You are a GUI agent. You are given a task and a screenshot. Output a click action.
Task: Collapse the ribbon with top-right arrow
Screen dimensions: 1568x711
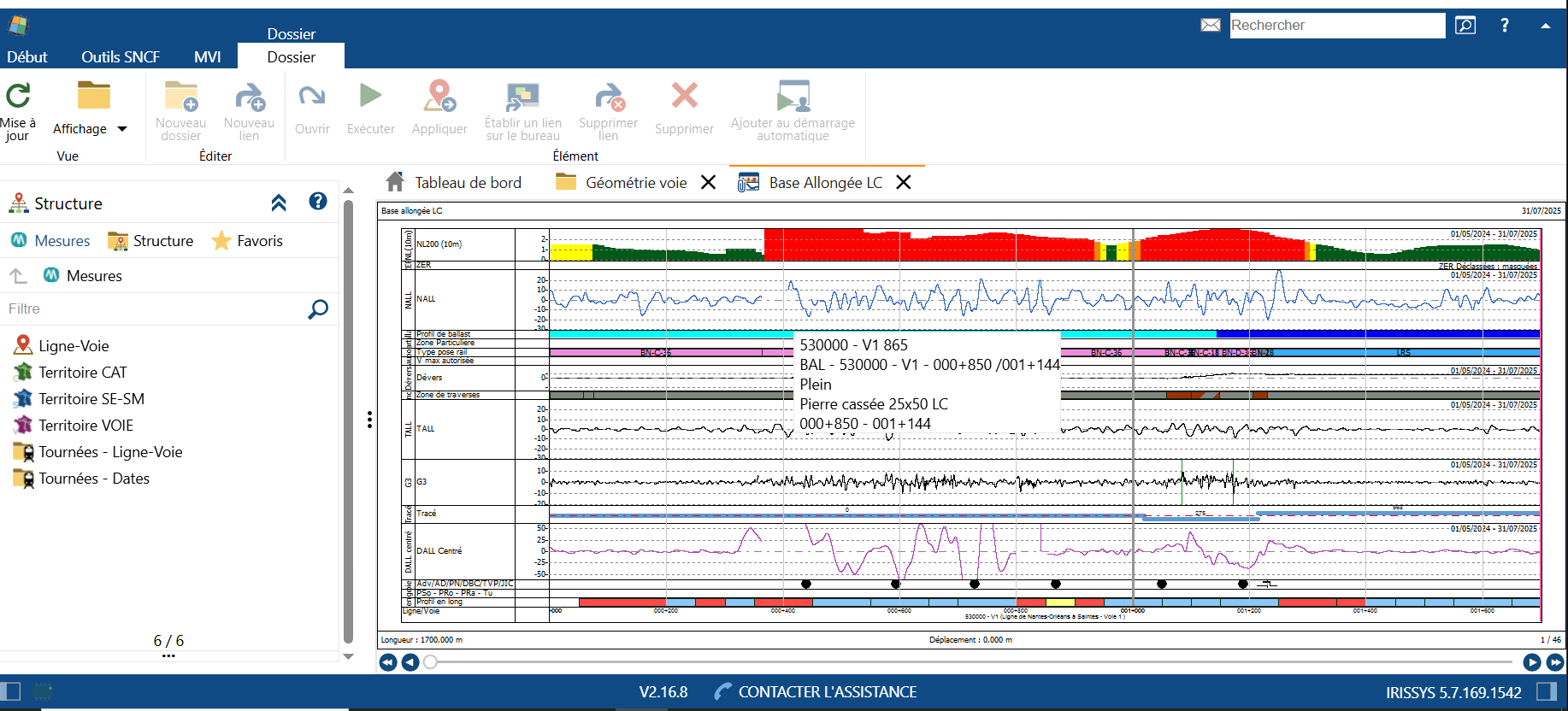click(x=1546, y=26)
